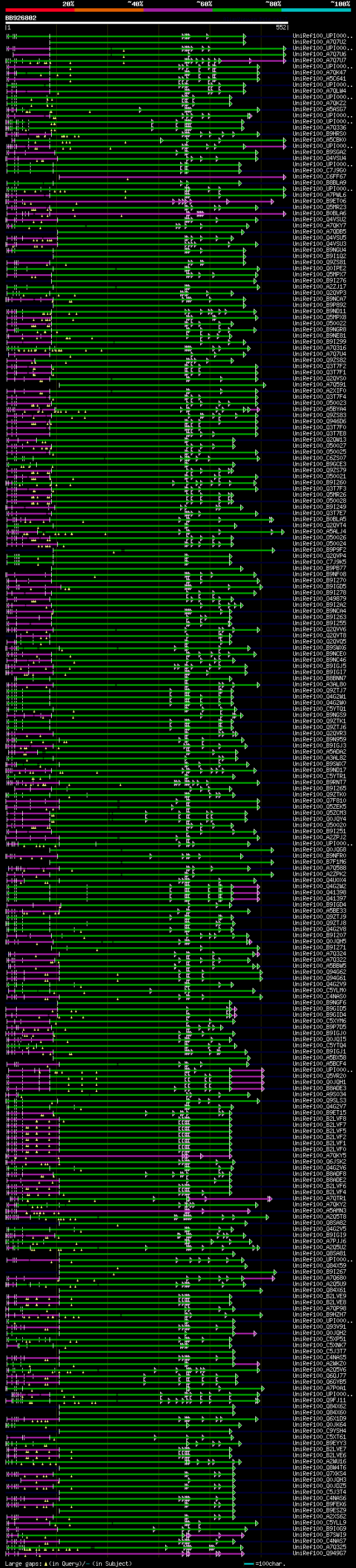Viewport: 356px width, 1568px height.
Task: Open hit UniRef100_B9NGU4
Action: [319, 250]
